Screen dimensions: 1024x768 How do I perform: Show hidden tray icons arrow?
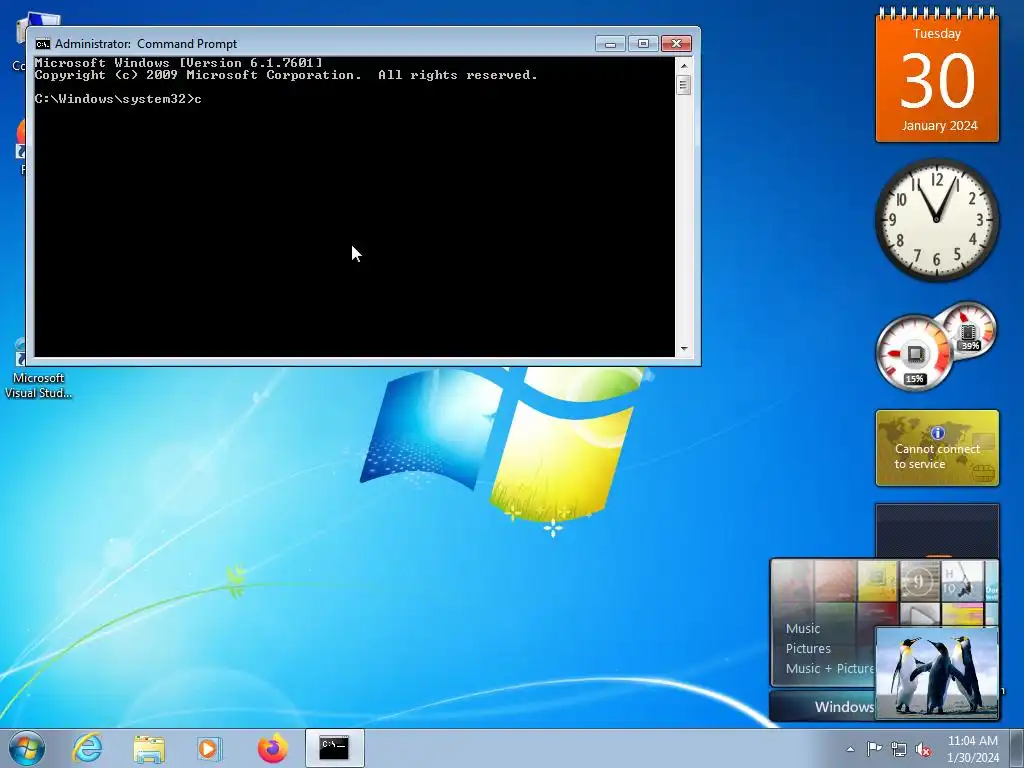tap(850, 749)
